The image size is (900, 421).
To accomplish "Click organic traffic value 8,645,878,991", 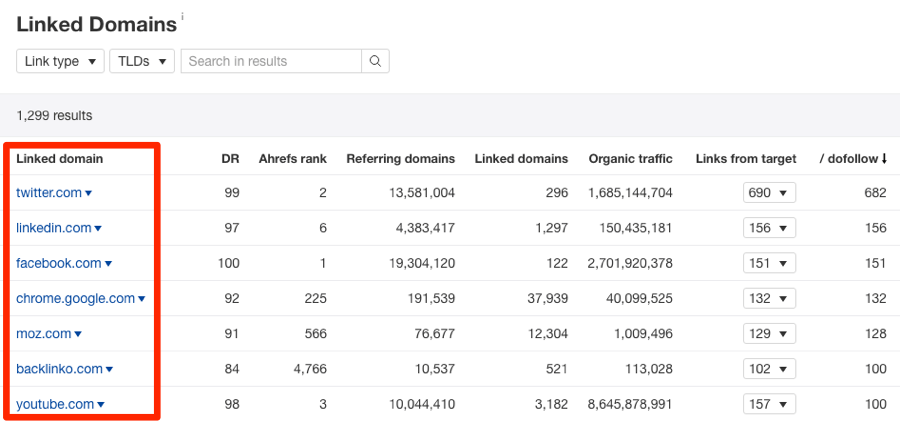I will point(630,404).
